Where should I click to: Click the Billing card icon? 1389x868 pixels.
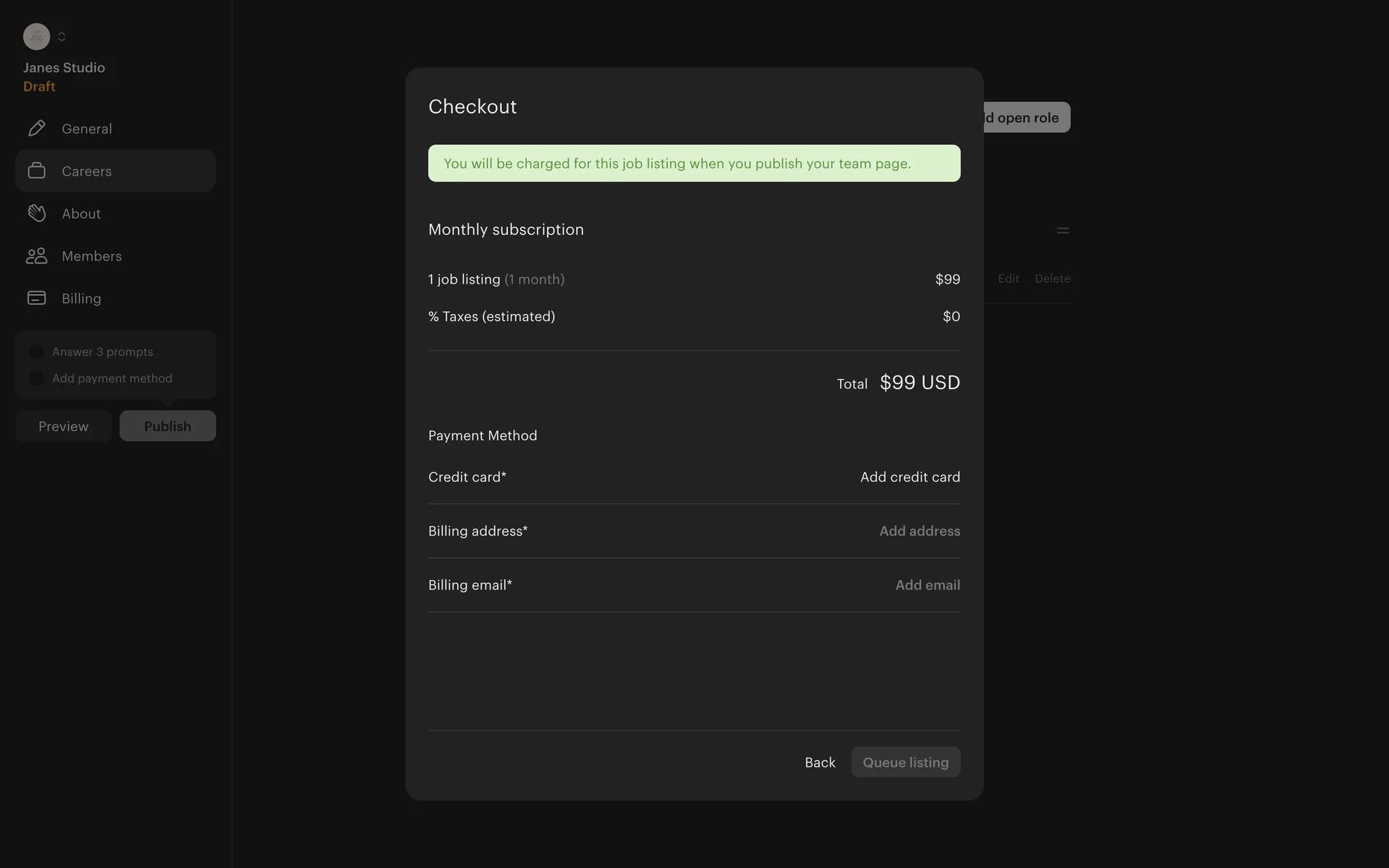point(37,298)
